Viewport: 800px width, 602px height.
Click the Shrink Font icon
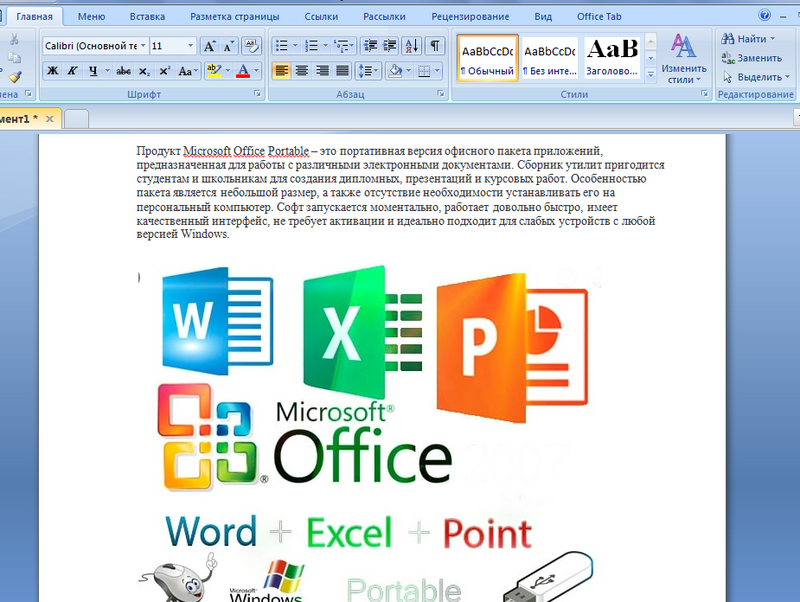coord(229,46)
